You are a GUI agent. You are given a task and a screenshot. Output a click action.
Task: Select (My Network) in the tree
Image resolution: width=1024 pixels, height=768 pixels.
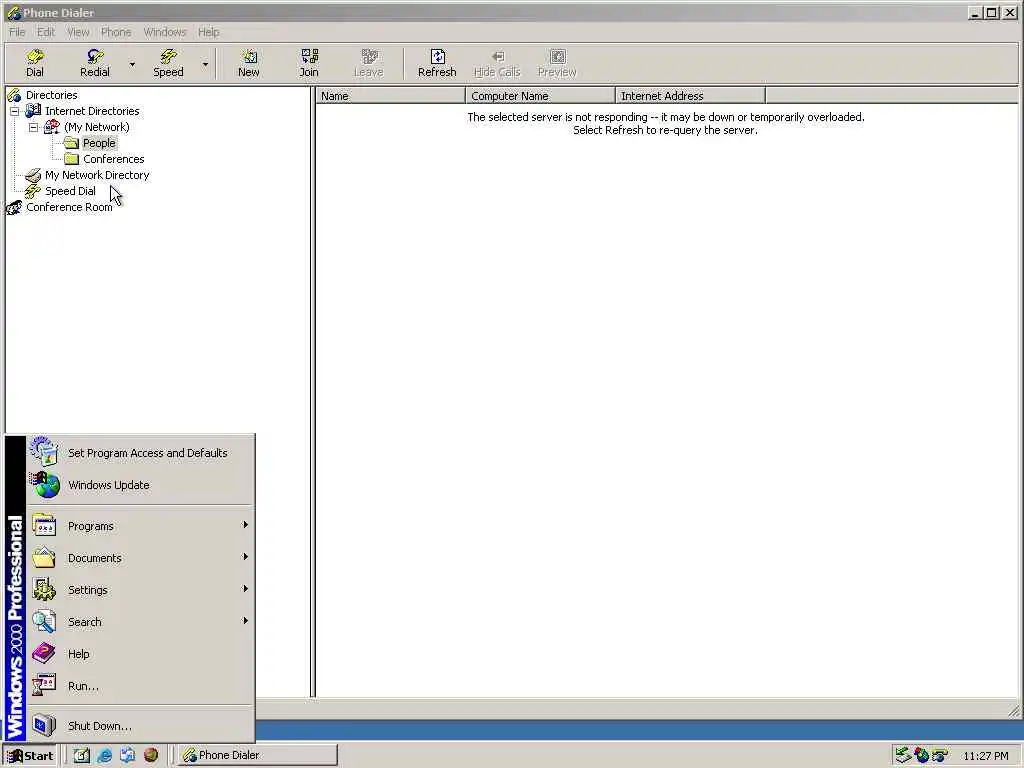(x=97, y=127)
